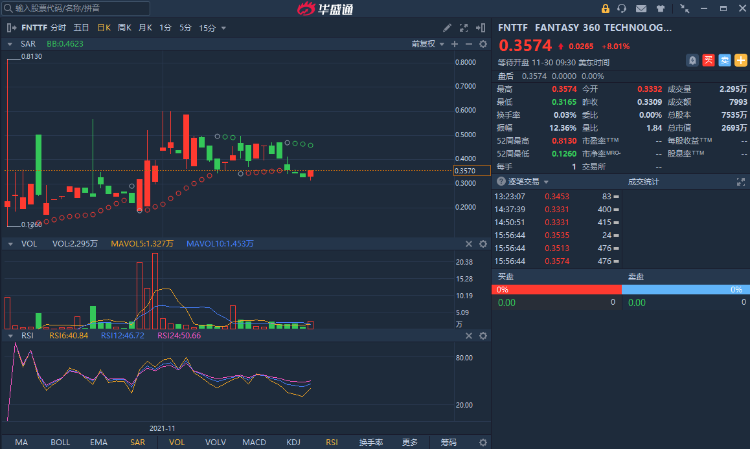
Task: Close the VOL indicator panel
Action: click(x=469, y=244)
